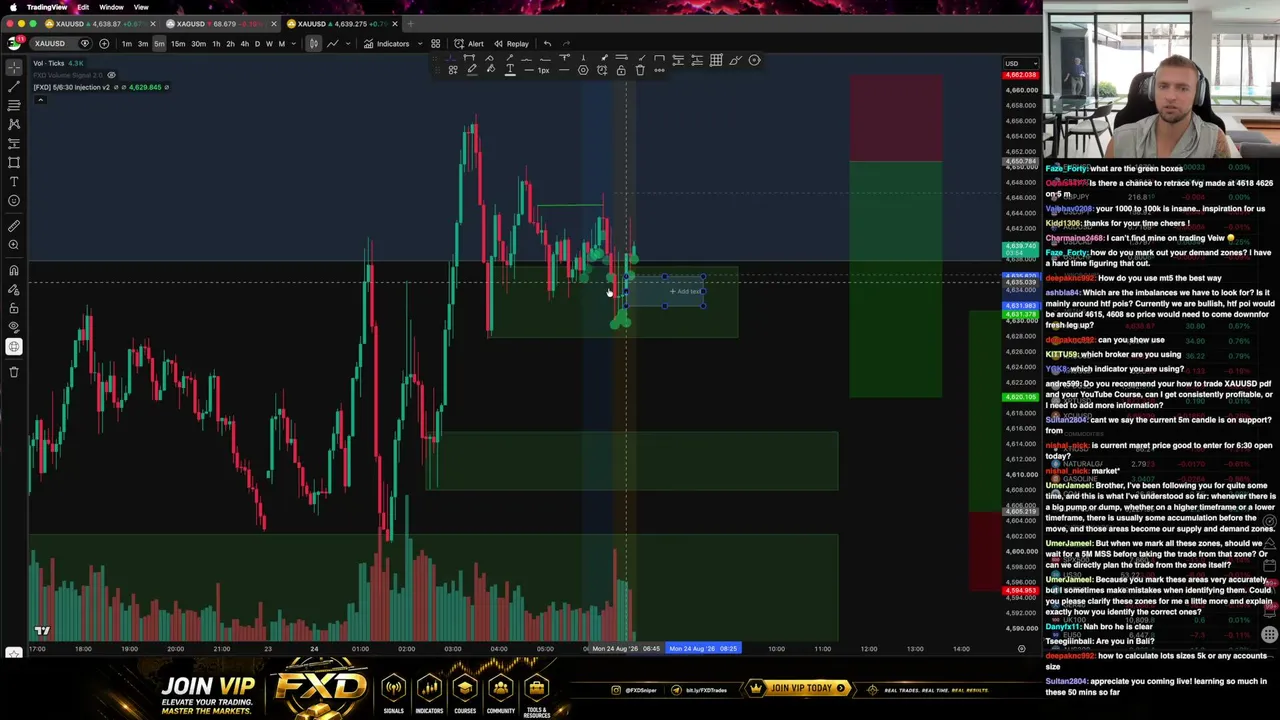The width and height of the screenshot is (1280, 720).
Task: Select the crosshair cursor tool
Action: click(14, 67)
